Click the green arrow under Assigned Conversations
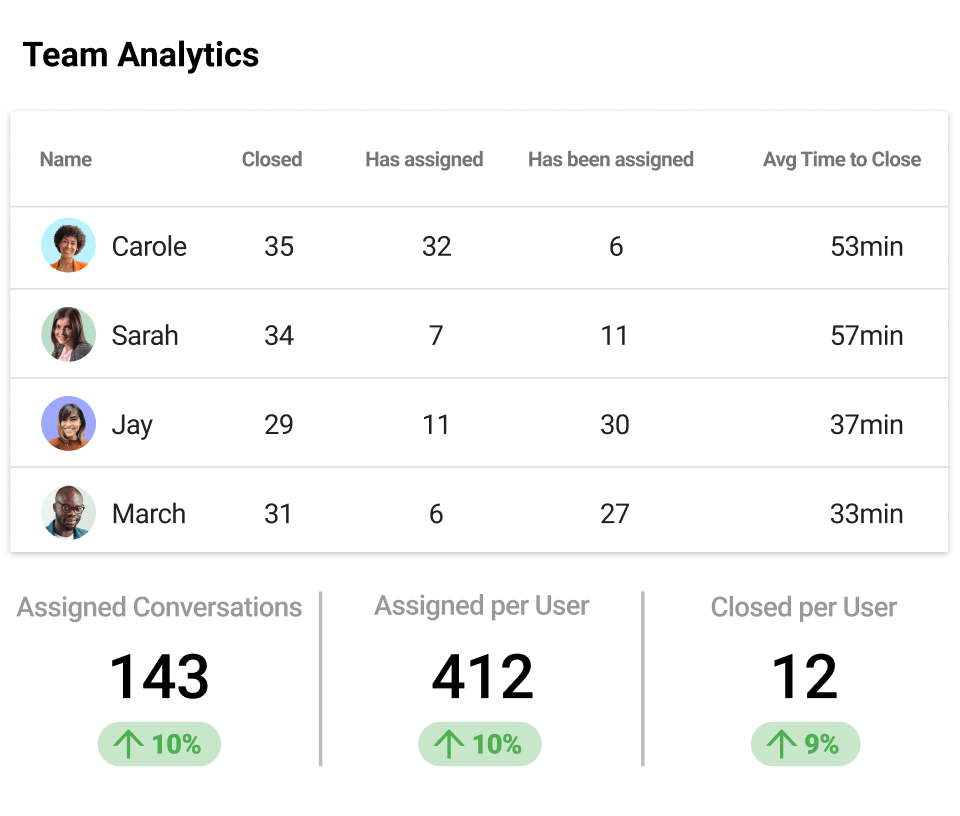The width and height of the screenshot is (960, 816). coord(129,744)
